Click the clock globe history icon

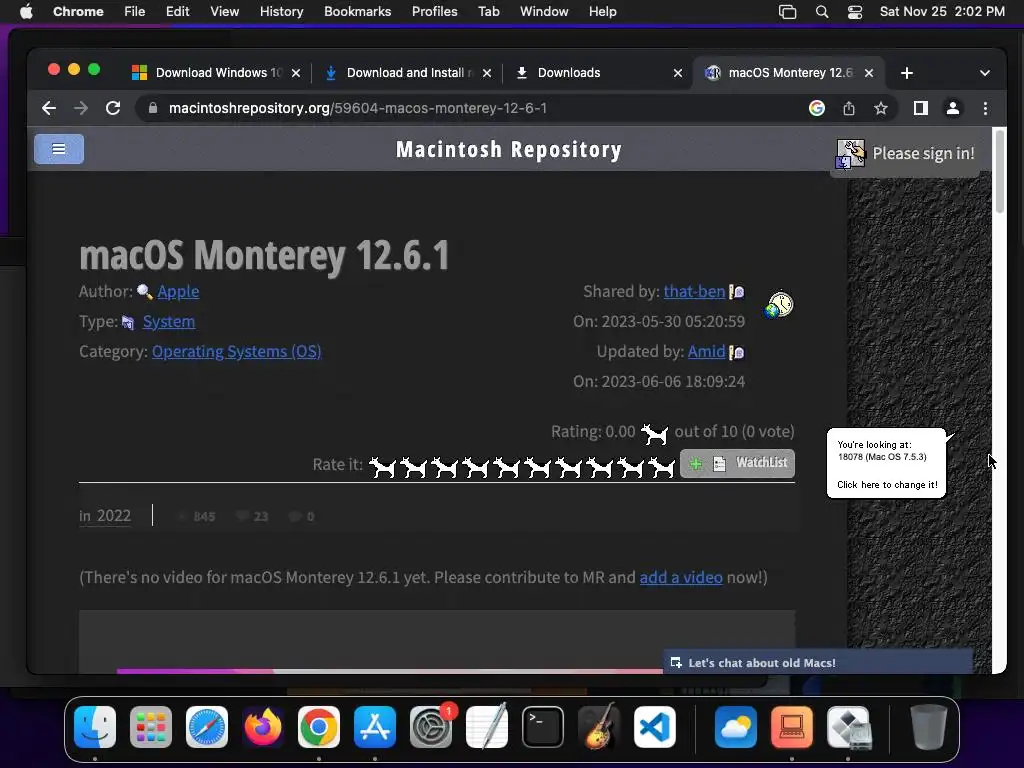779,304
